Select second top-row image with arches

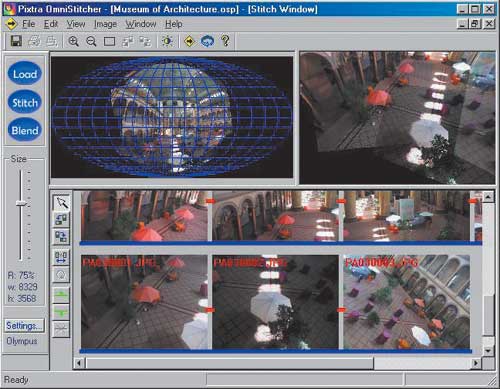(275, 216)
